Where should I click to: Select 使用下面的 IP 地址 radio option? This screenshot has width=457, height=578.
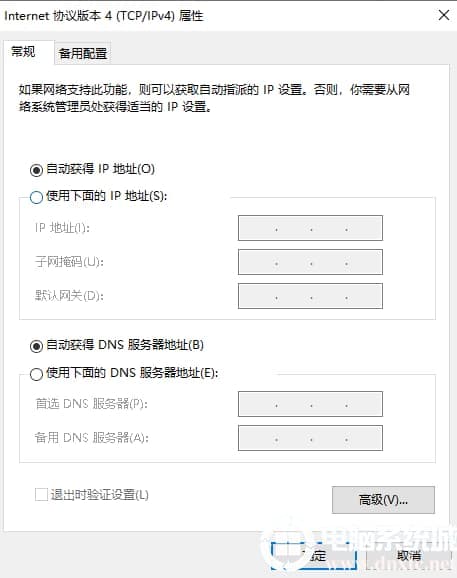[x=36, y=197]
